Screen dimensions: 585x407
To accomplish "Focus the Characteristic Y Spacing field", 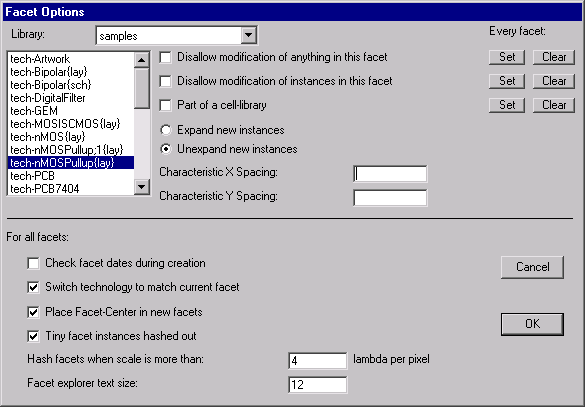I will click(x=390, y=198).
